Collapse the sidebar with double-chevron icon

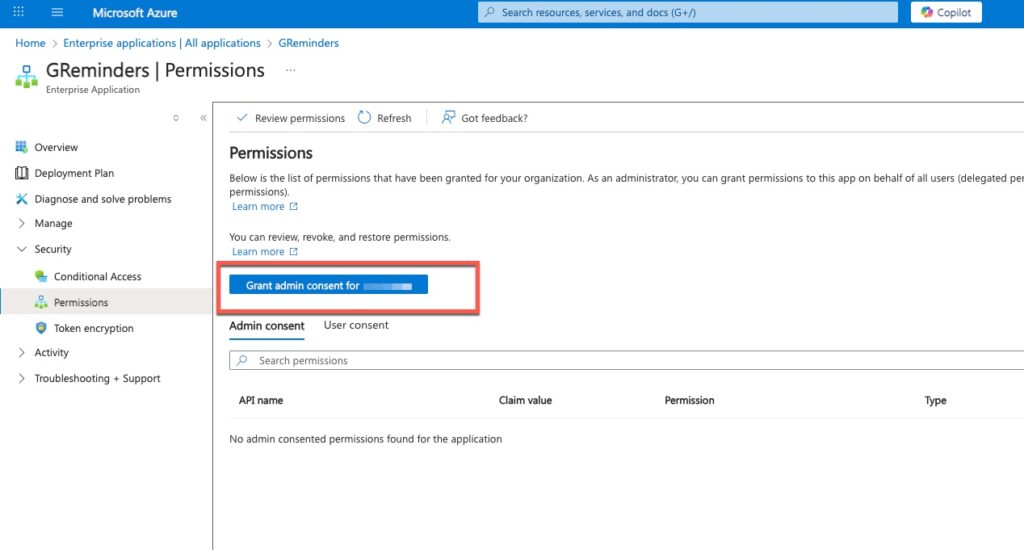click(203, 118)
